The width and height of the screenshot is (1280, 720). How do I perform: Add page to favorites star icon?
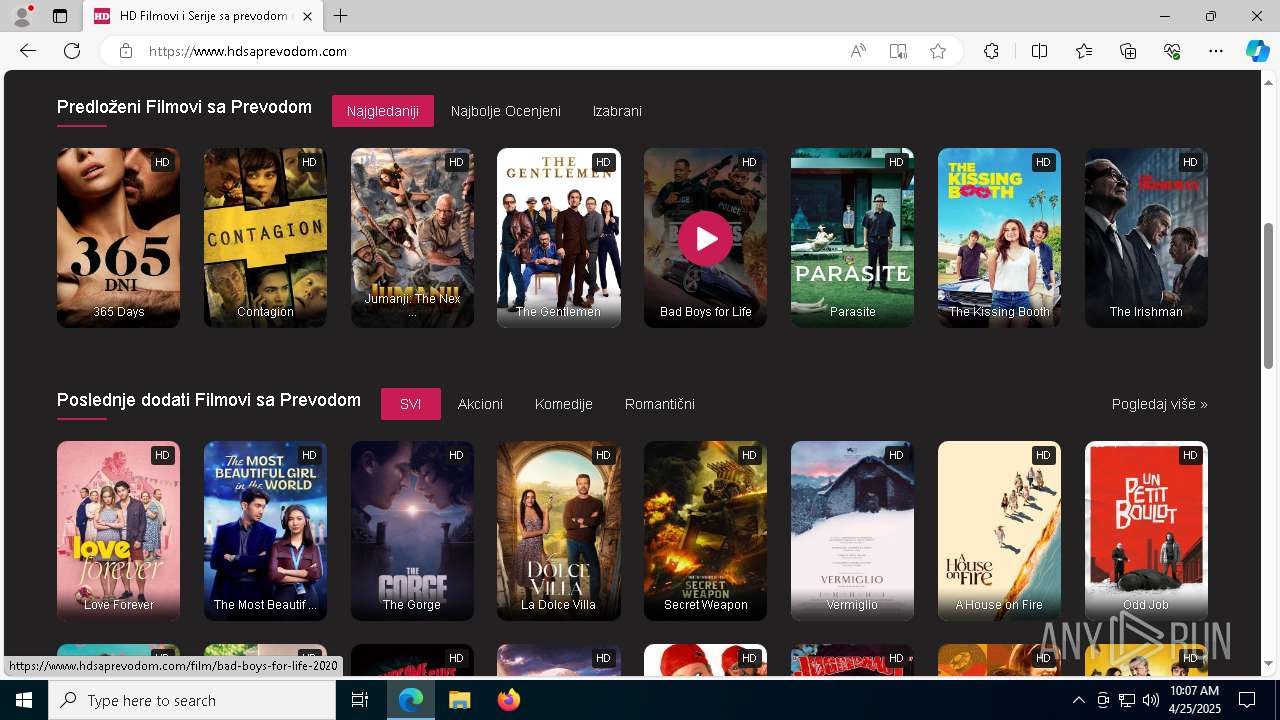click(x=938, y=51)
